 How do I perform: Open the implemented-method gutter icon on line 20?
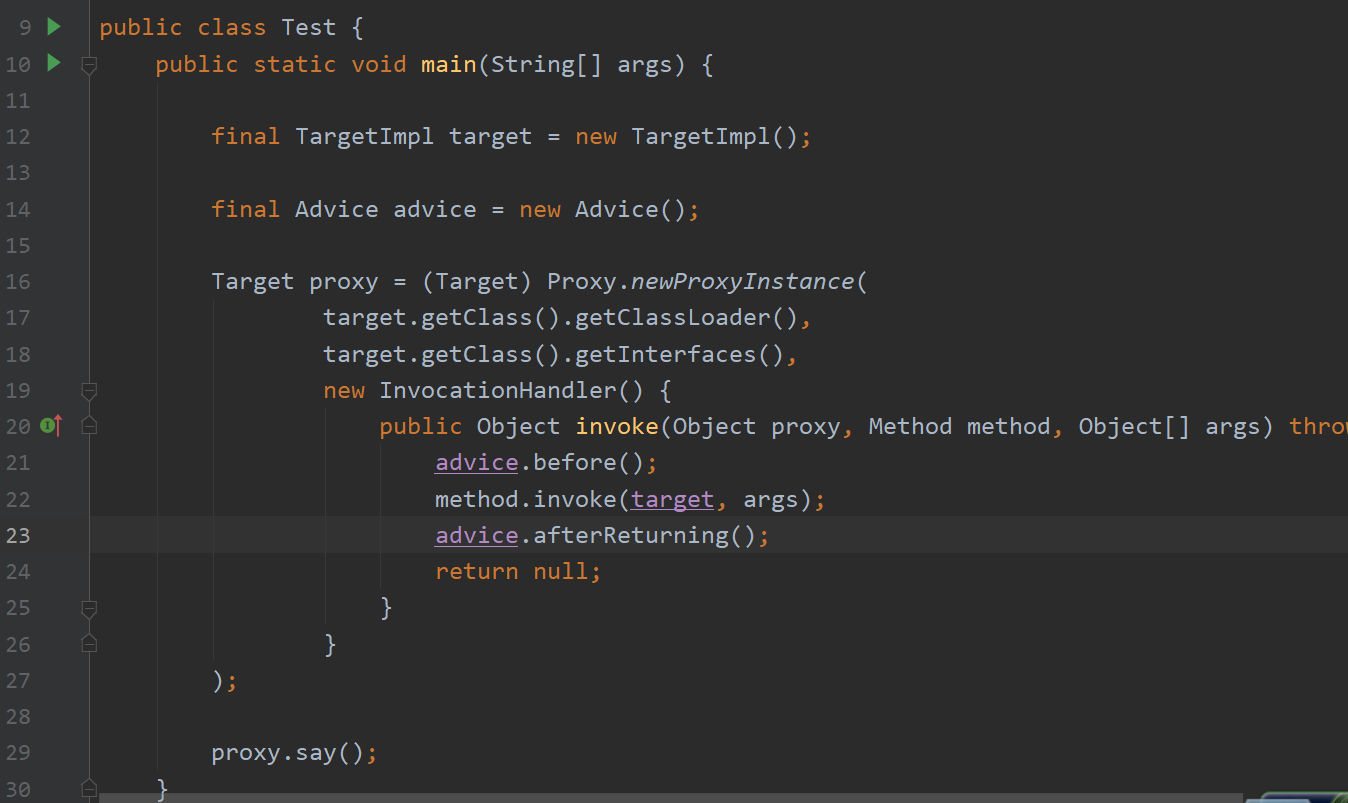[x=51, y=426]
